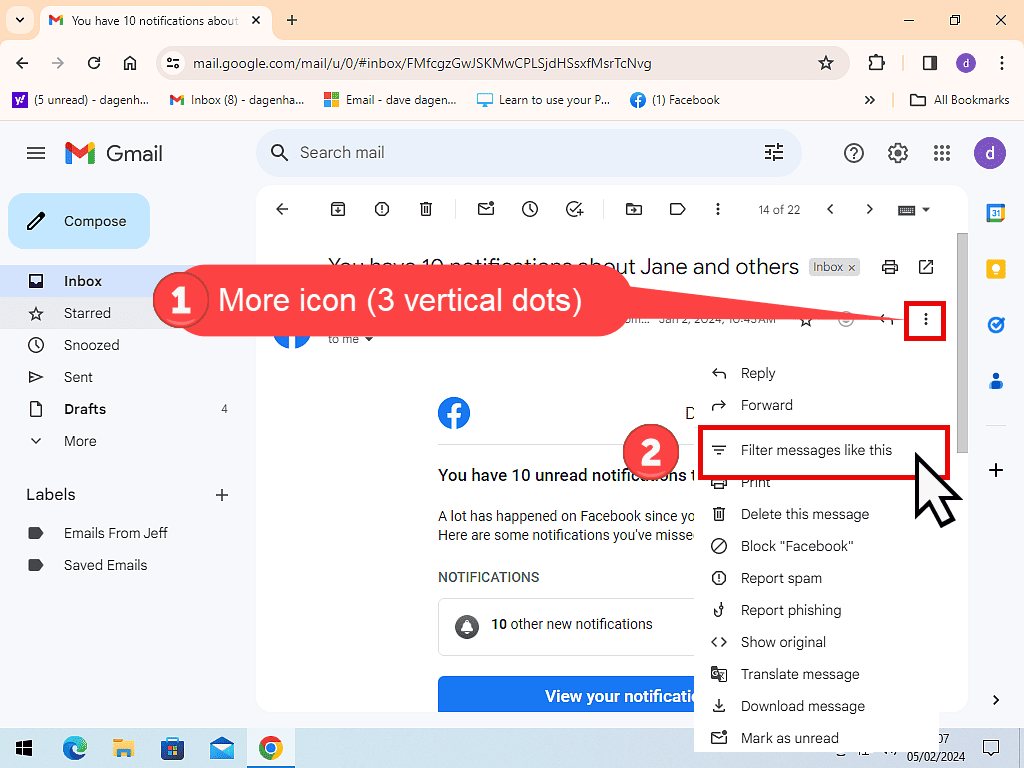
Task: Choose 'Block "Facebook"' from the menu
Action: tap(796, 546)
